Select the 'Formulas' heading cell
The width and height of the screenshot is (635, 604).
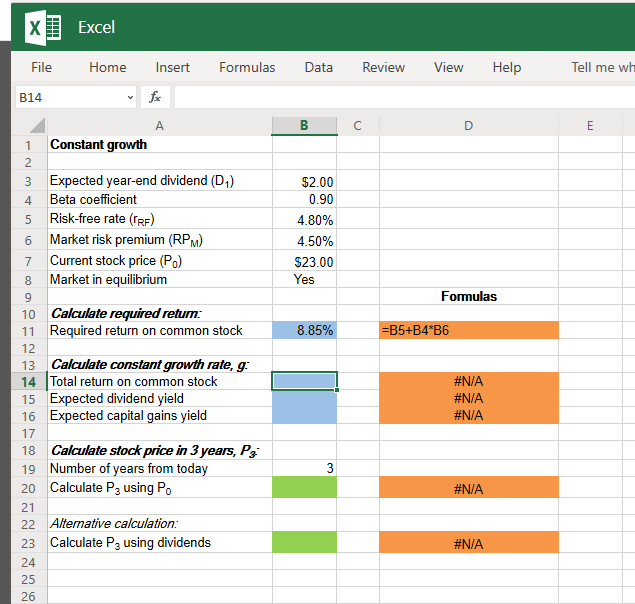tap(469, 297)
